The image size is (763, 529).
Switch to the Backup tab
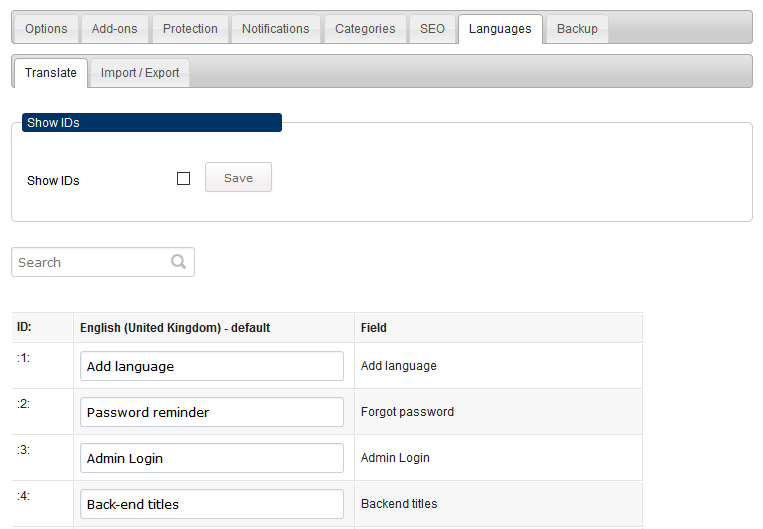pos(577,29)
